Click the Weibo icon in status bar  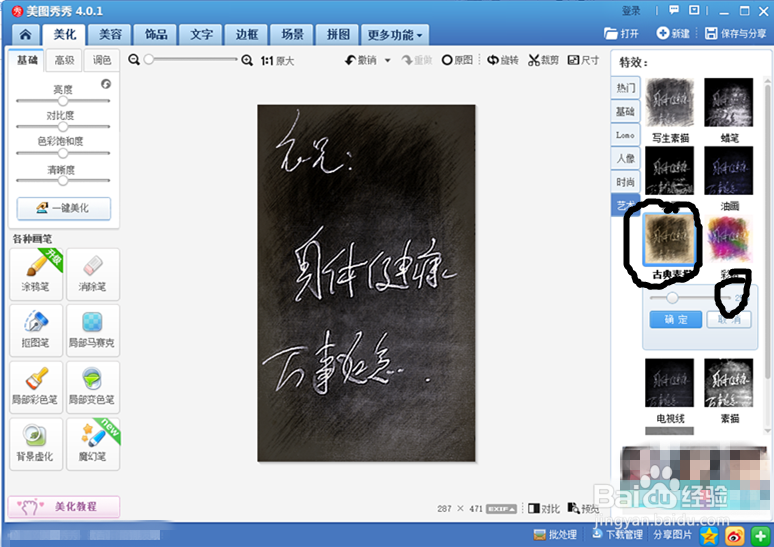click(735, 536)
